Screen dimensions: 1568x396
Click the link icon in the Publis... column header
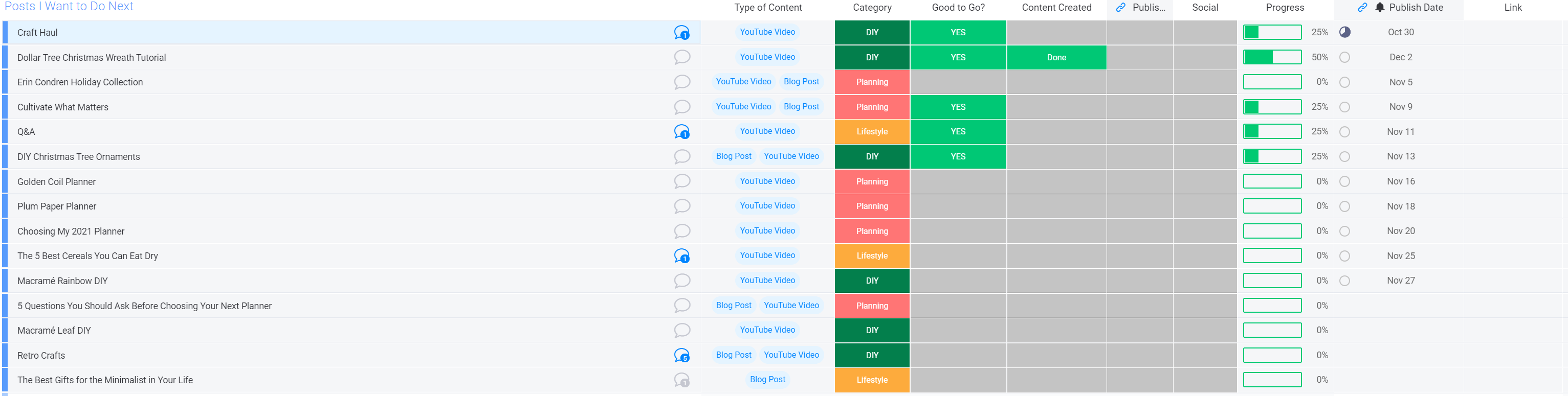click(1120, 7)
